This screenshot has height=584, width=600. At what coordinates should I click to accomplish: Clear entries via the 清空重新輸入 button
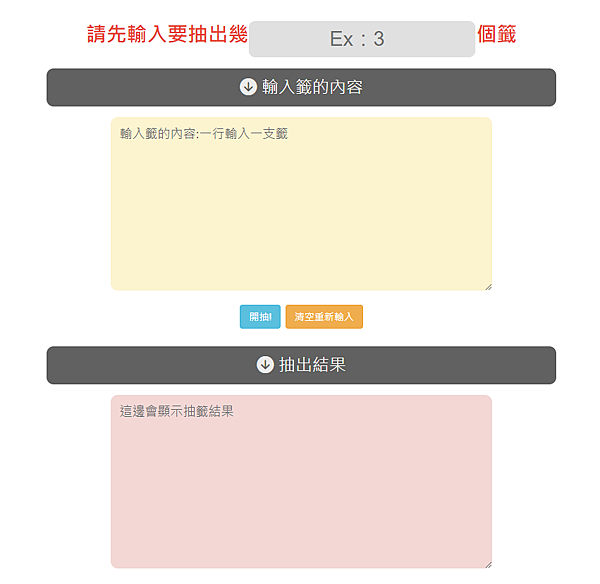[x=324, y=316]
